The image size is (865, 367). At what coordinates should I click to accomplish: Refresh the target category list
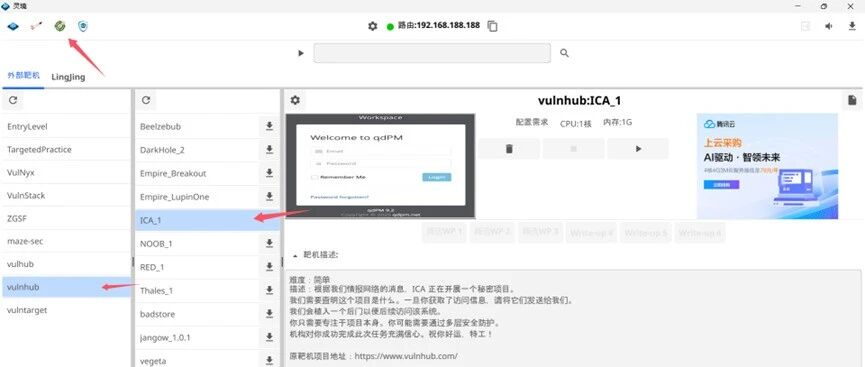(x=13, y=100)
